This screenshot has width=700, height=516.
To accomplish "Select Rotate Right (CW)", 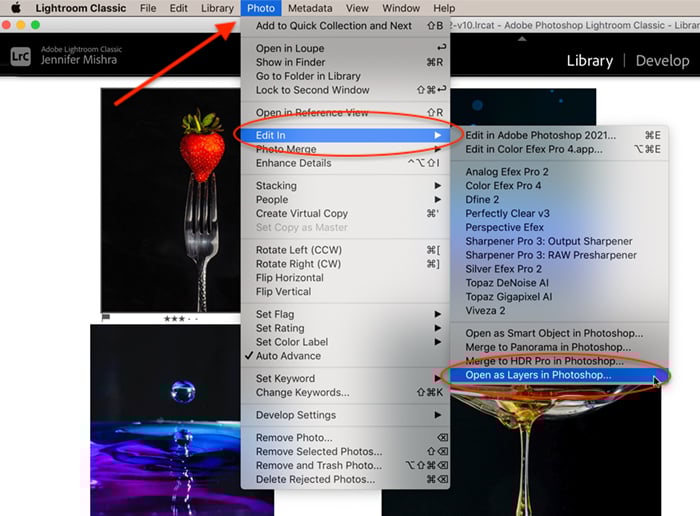I will click(345, 264).
